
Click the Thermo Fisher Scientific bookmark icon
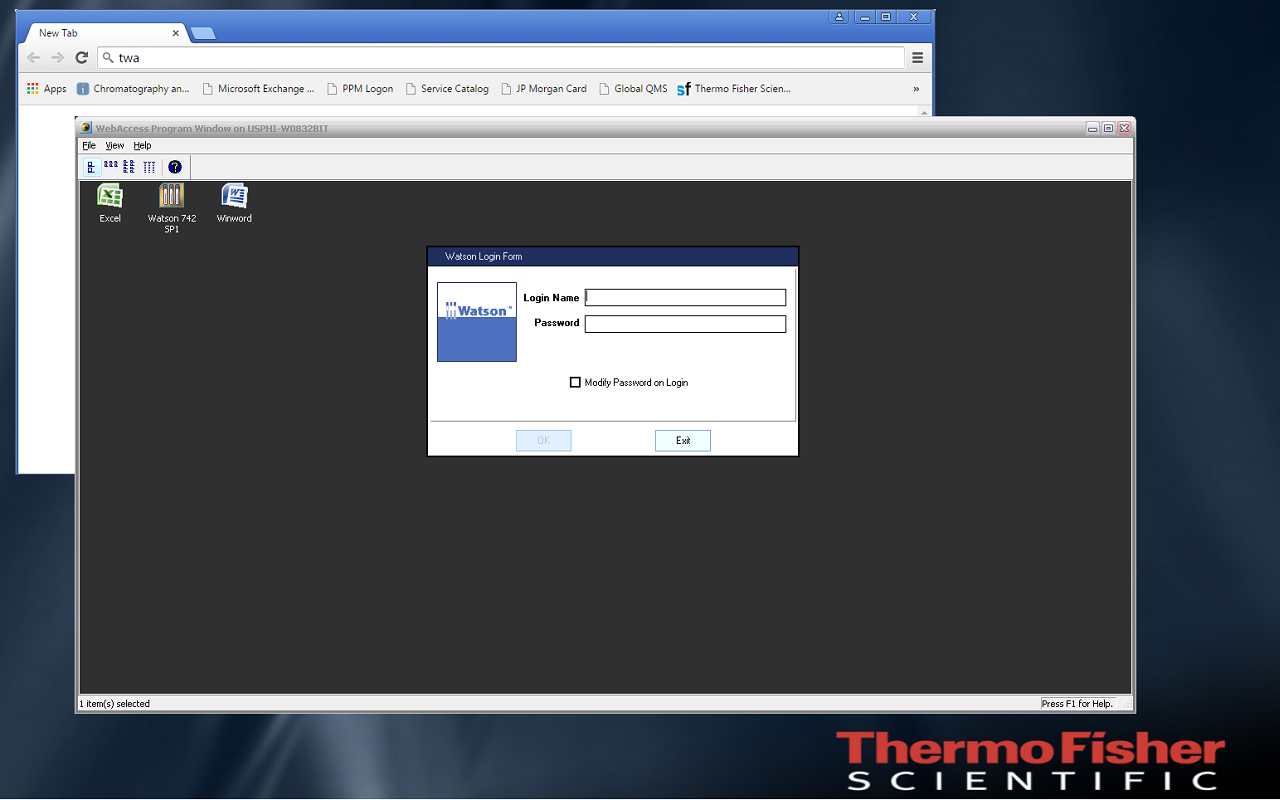point(683,88)
